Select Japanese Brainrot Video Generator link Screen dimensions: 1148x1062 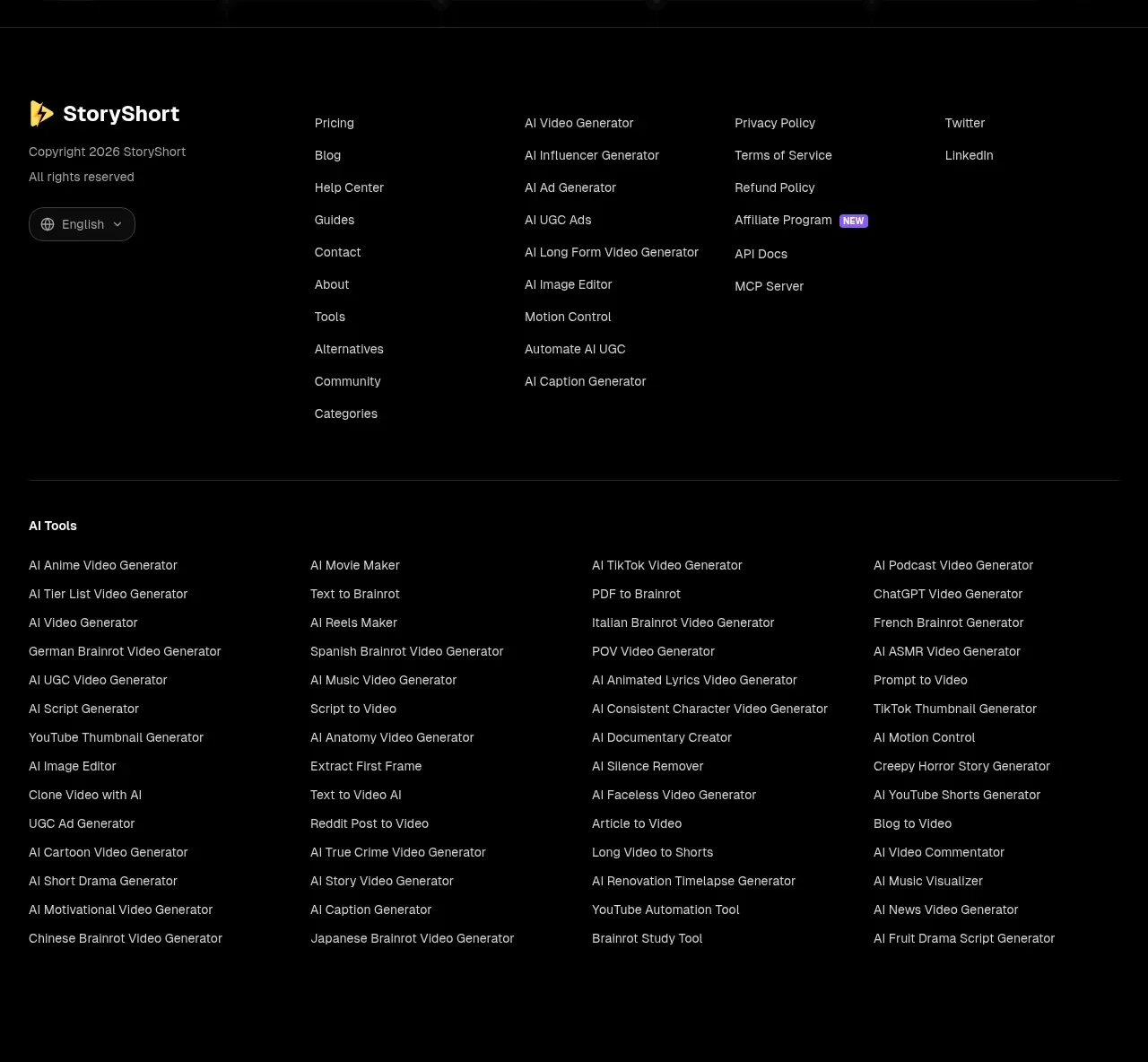[x=412, y=938]
